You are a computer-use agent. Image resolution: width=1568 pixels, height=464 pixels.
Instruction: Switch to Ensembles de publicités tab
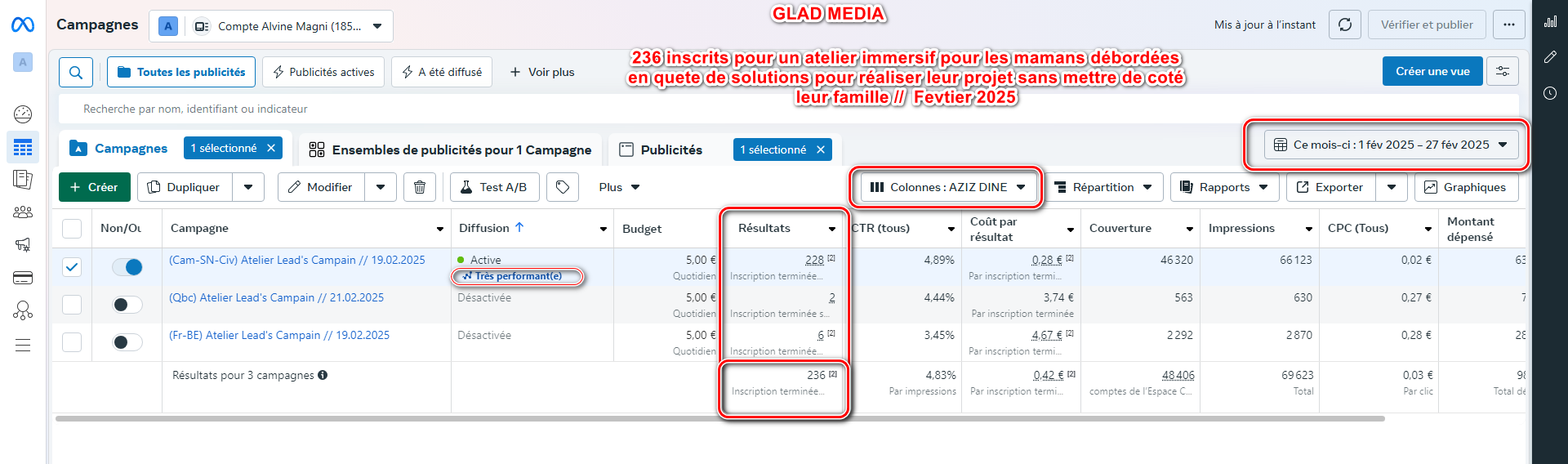click(450, 149)
